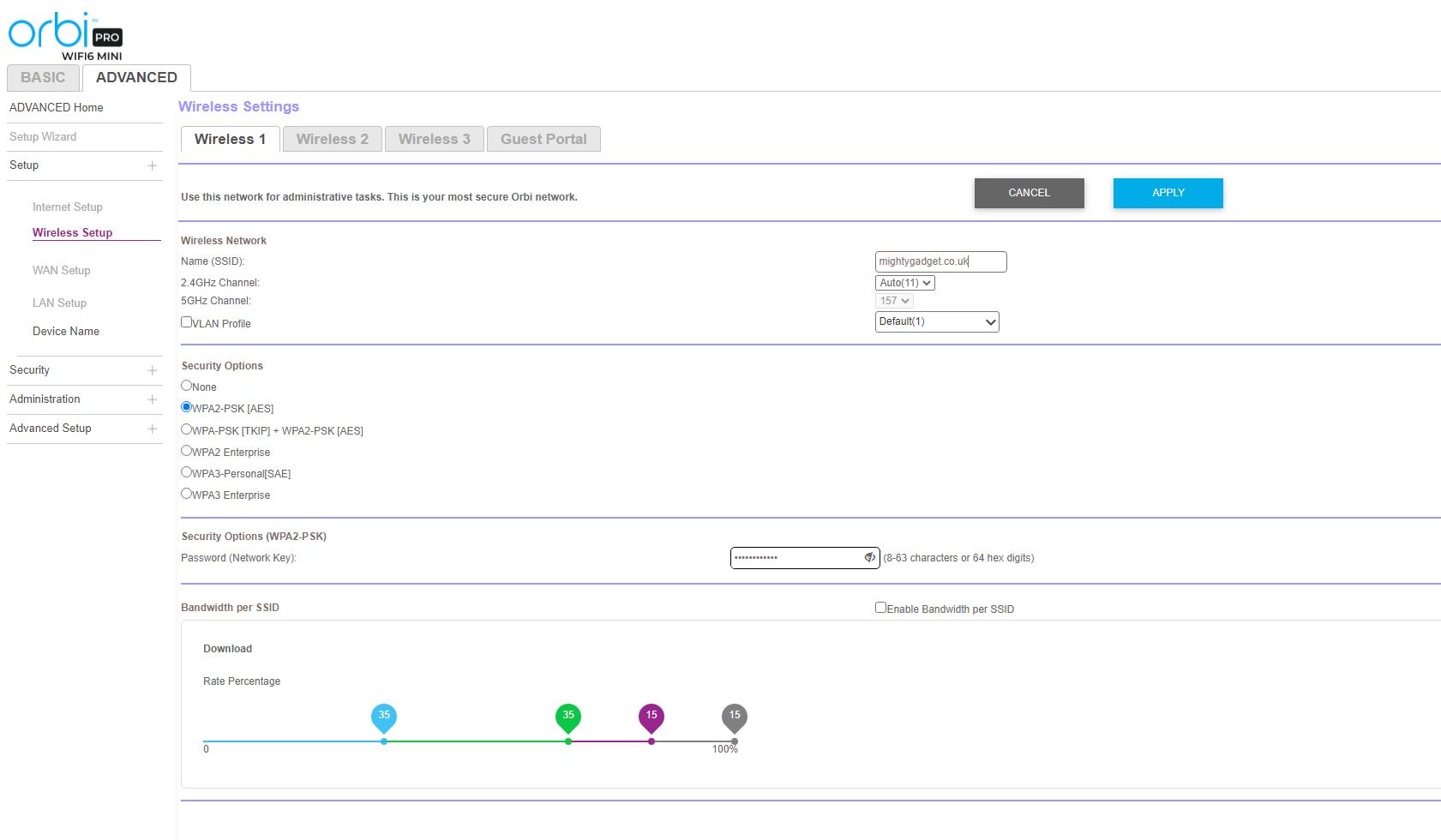Select WPA3-Personal[SAE] security option
Viewport: 1441px width, 840px height.
coord(186,472)
